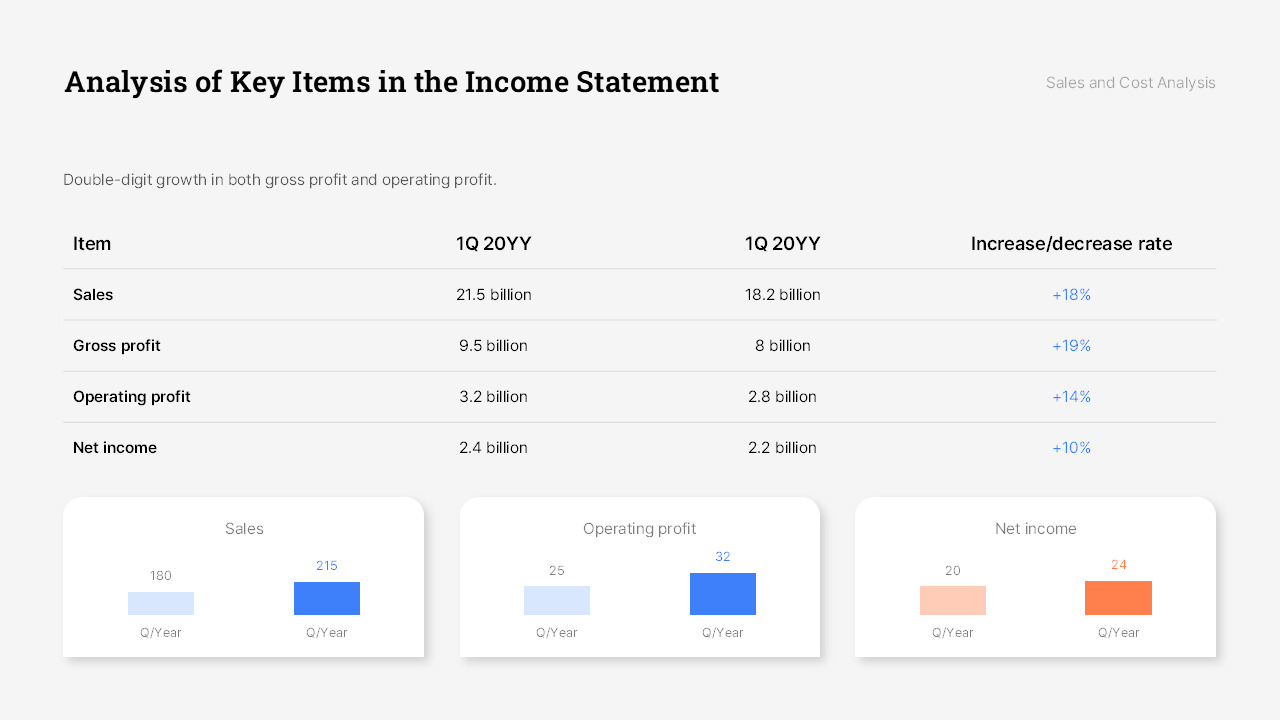Image resolution: width=1280 pixels, height=720 pixels.
Task: Click the '+18%' sales growth rate
Action: (x=1071, y=294)
